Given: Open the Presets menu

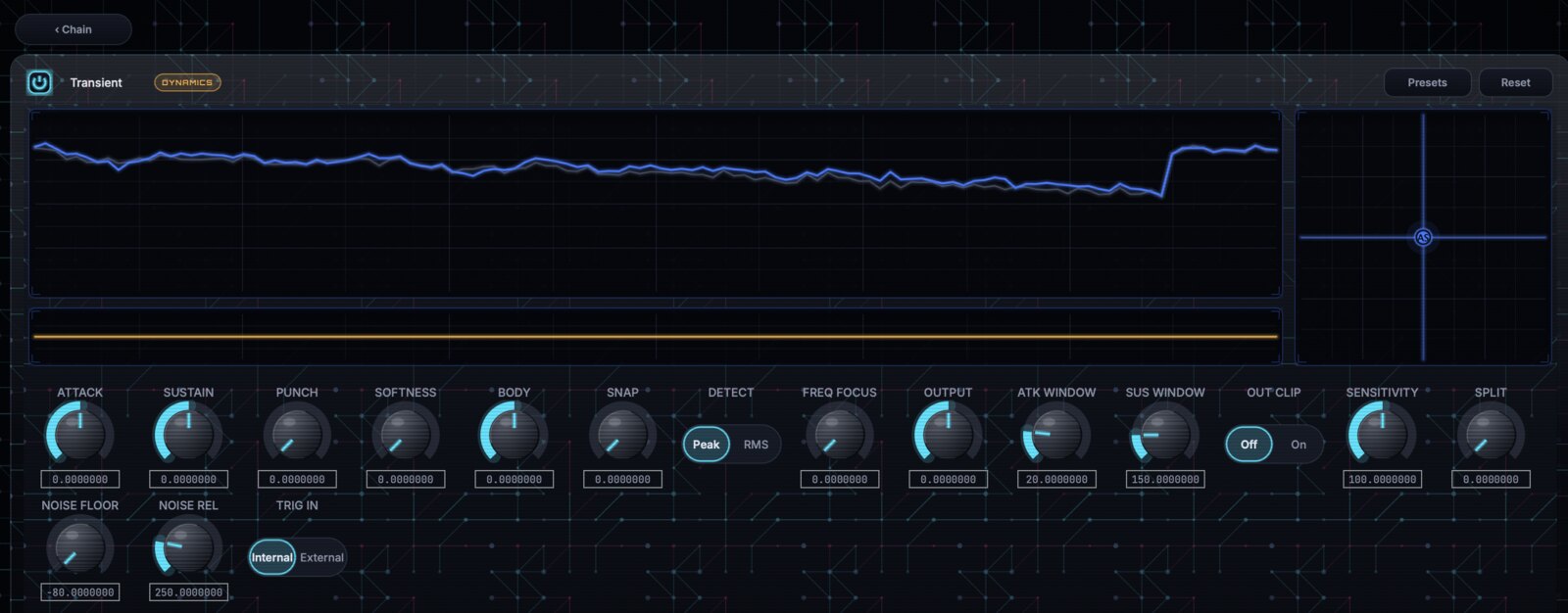Looking at the screenshot, I should click(1427, 82).
